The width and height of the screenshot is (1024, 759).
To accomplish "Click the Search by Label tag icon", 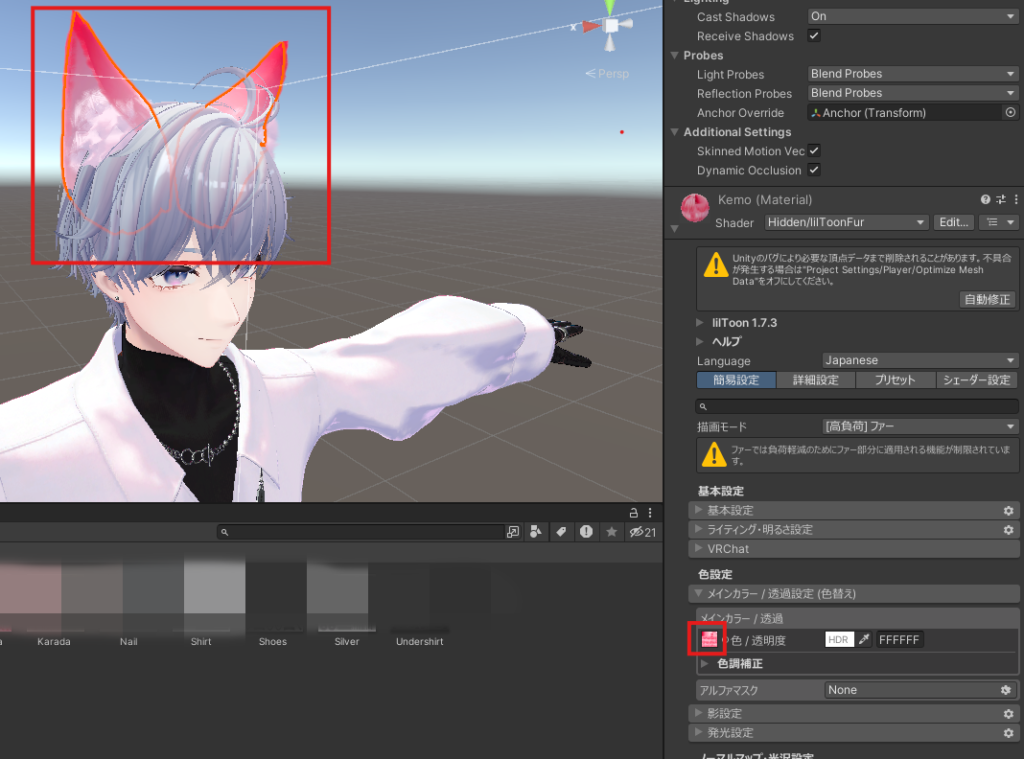I will (562, 532).
